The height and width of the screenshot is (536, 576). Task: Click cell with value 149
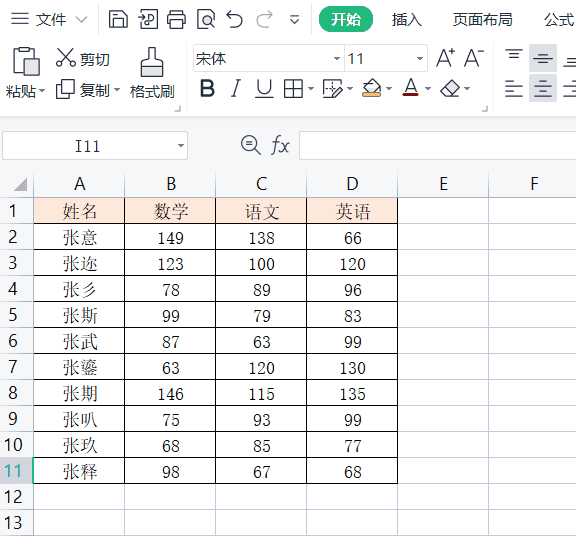tap(170, 237)
